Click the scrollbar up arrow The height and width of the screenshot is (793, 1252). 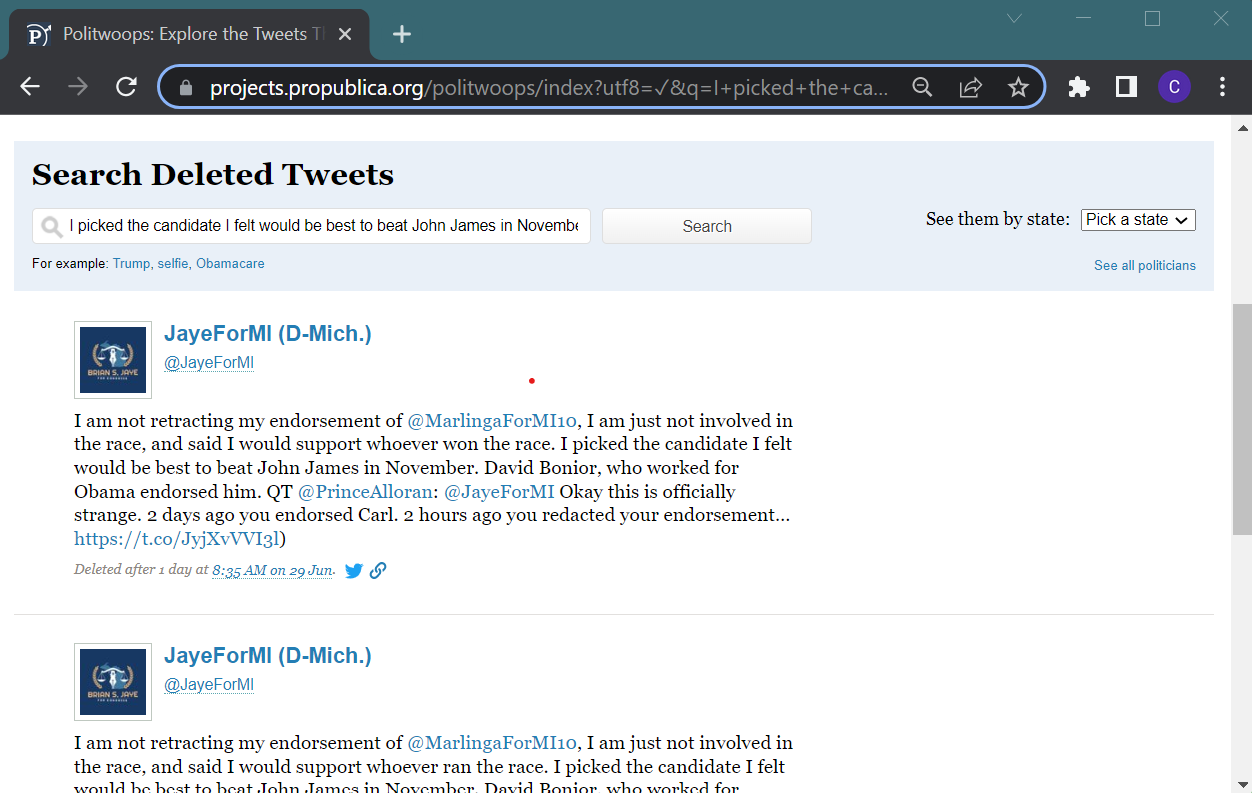1242,128
